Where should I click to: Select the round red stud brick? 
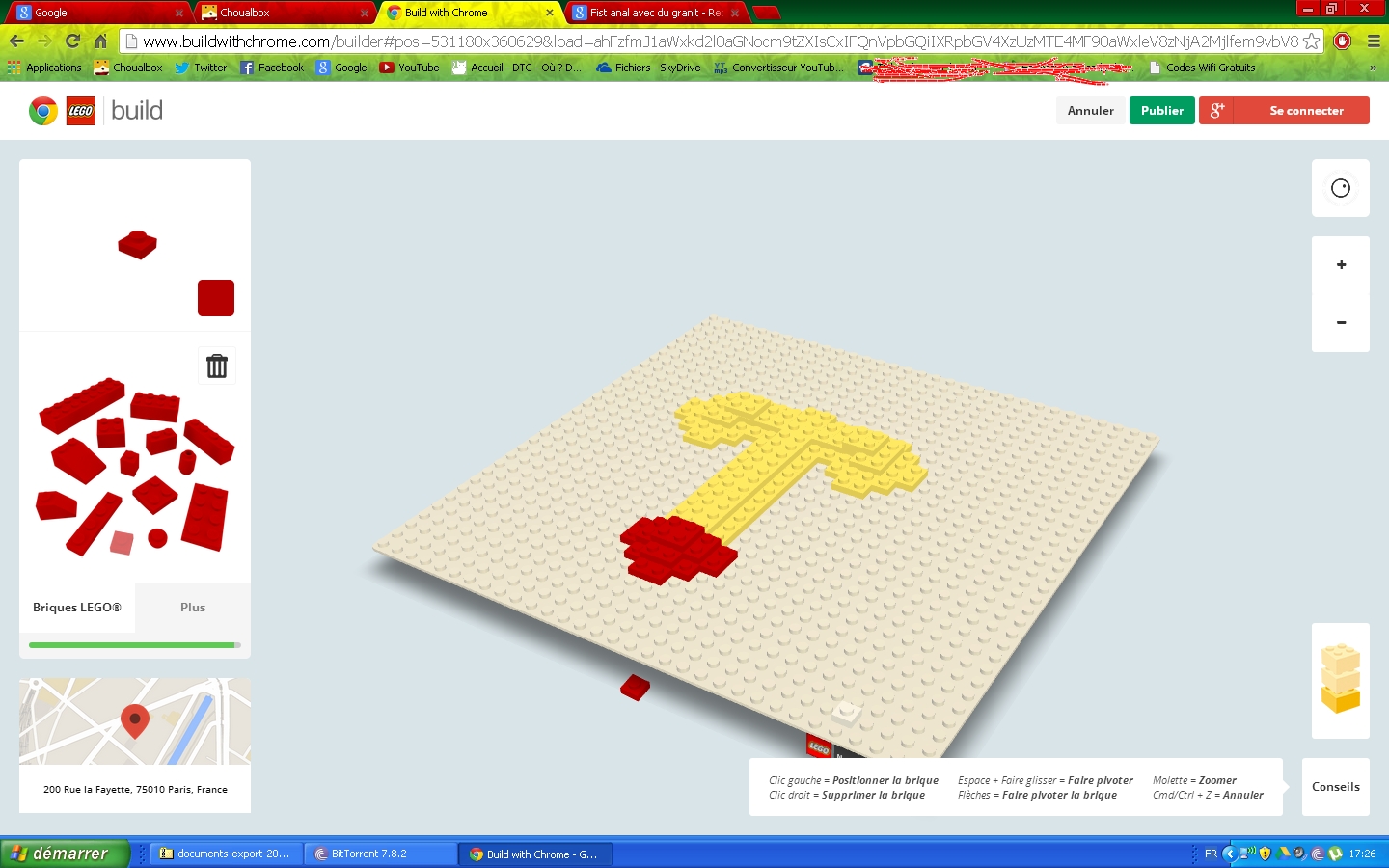pos(158,538)
